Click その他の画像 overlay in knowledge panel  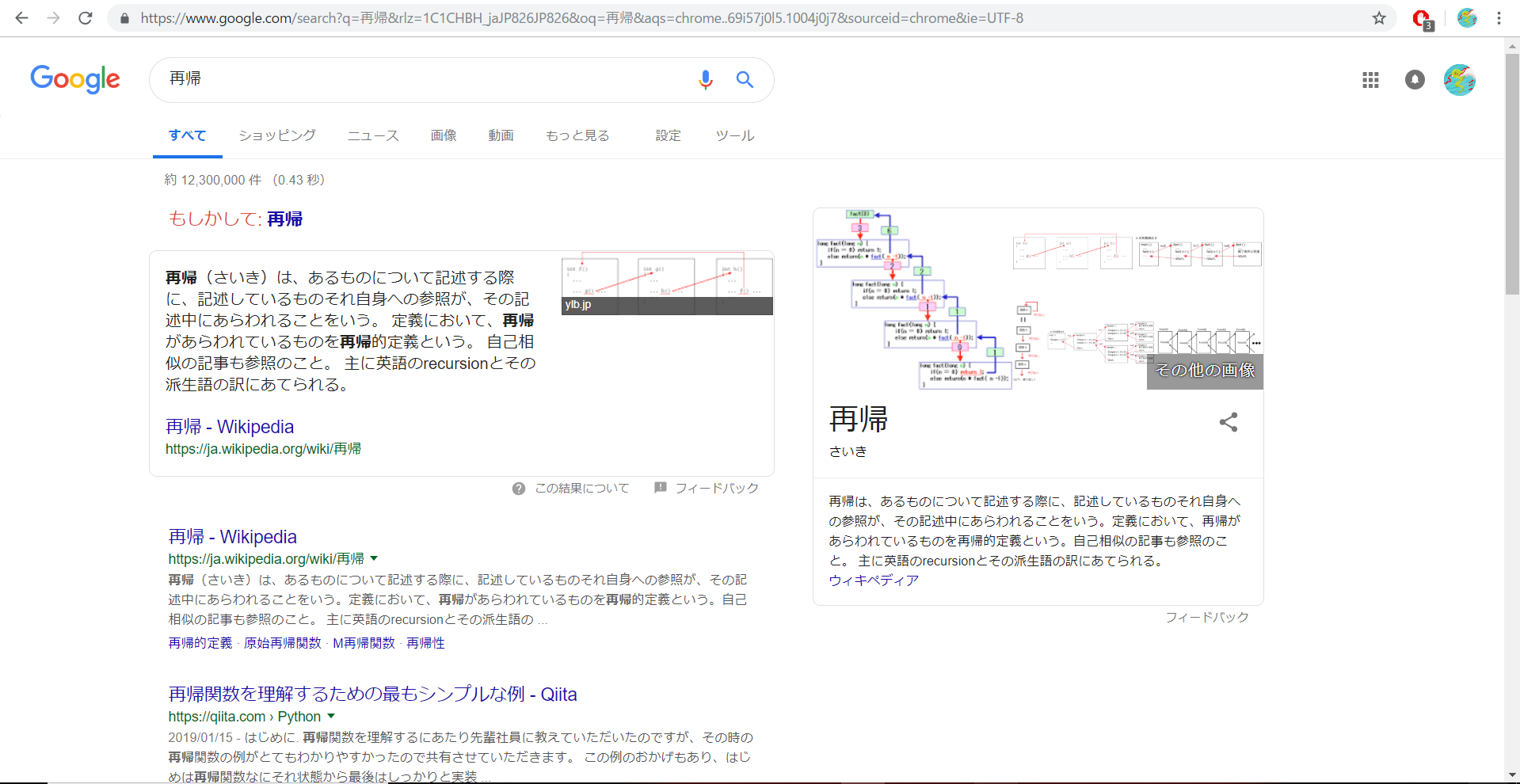[1205, 370]
